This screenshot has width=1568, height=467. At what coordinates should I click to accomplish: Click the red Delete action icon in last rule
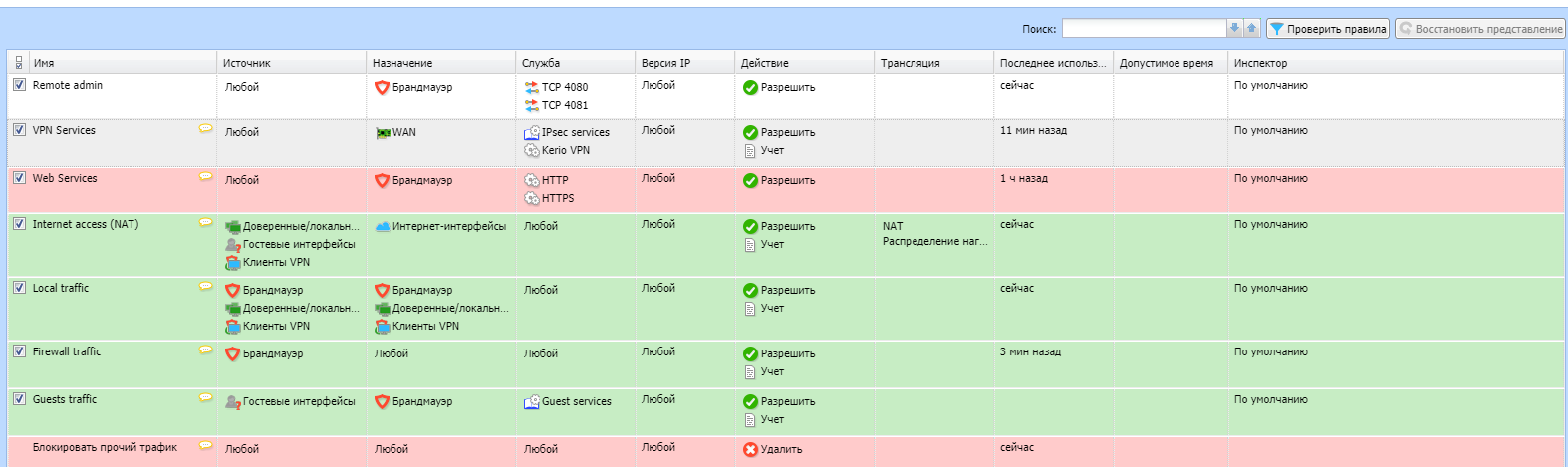point(750,450)
